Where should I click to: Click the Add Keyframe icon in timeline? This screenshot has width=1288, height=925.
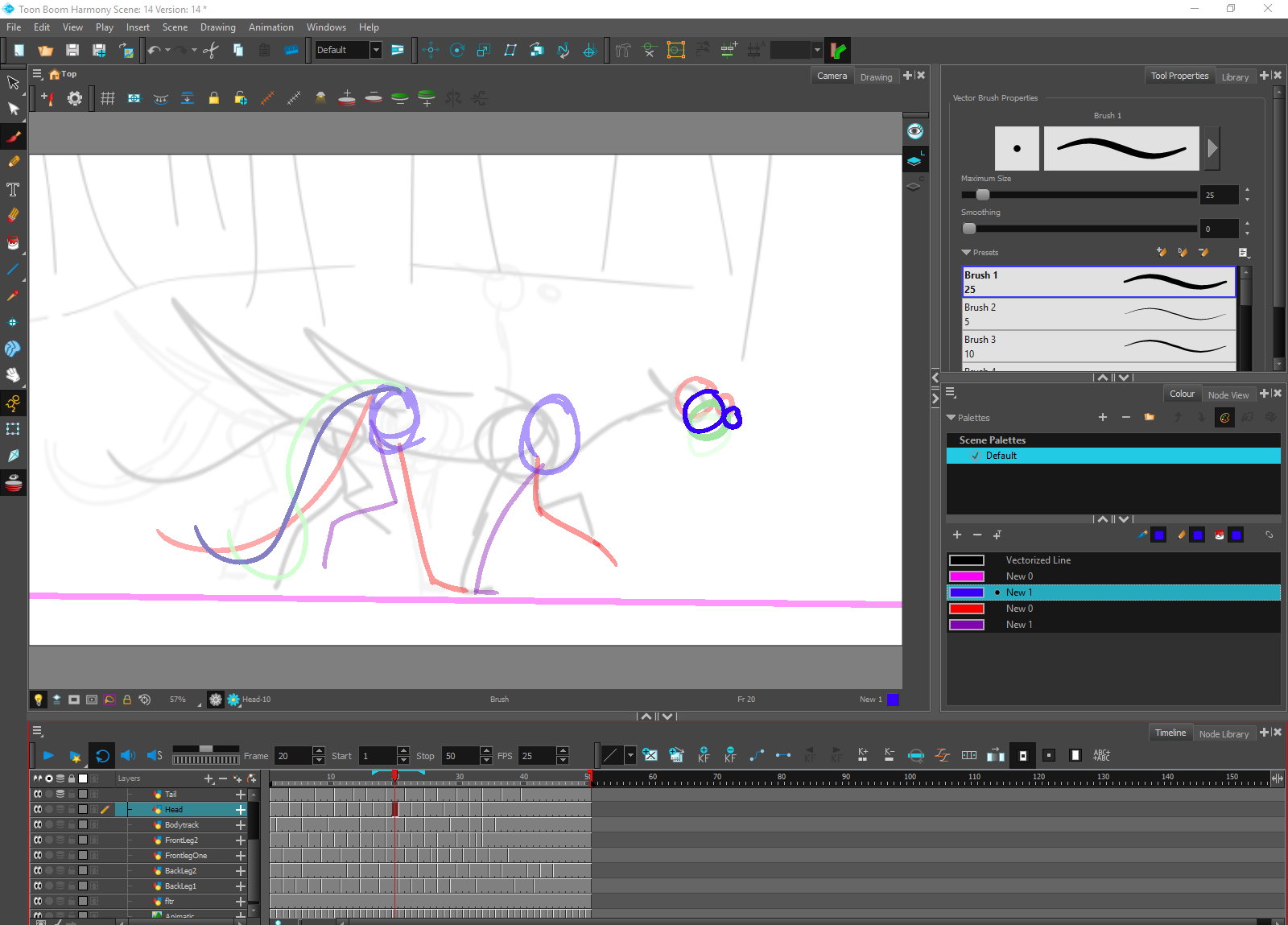(x=704, y=755)
